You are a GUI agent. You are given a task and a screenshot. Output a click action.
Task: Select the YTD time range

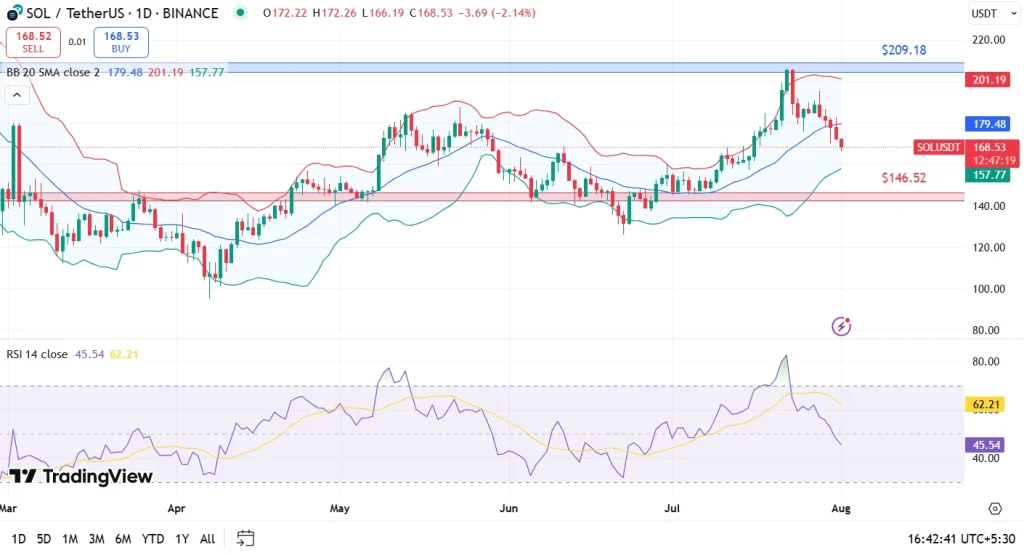[153, 538]
